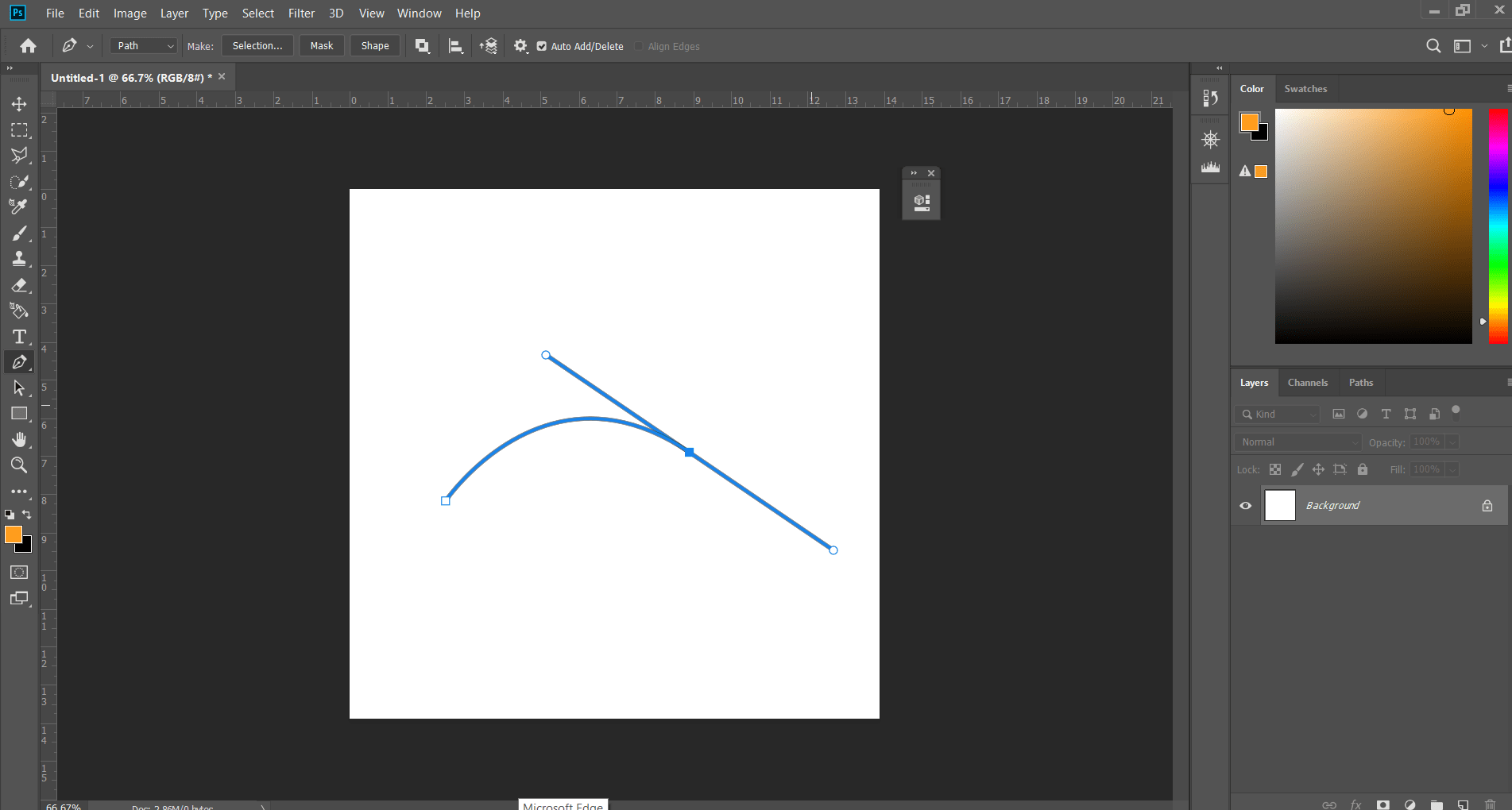The width and height of the screenshot is (1512, 810).
Task: Open the Histogram panel icon
Action: (x=1210, y=167)
